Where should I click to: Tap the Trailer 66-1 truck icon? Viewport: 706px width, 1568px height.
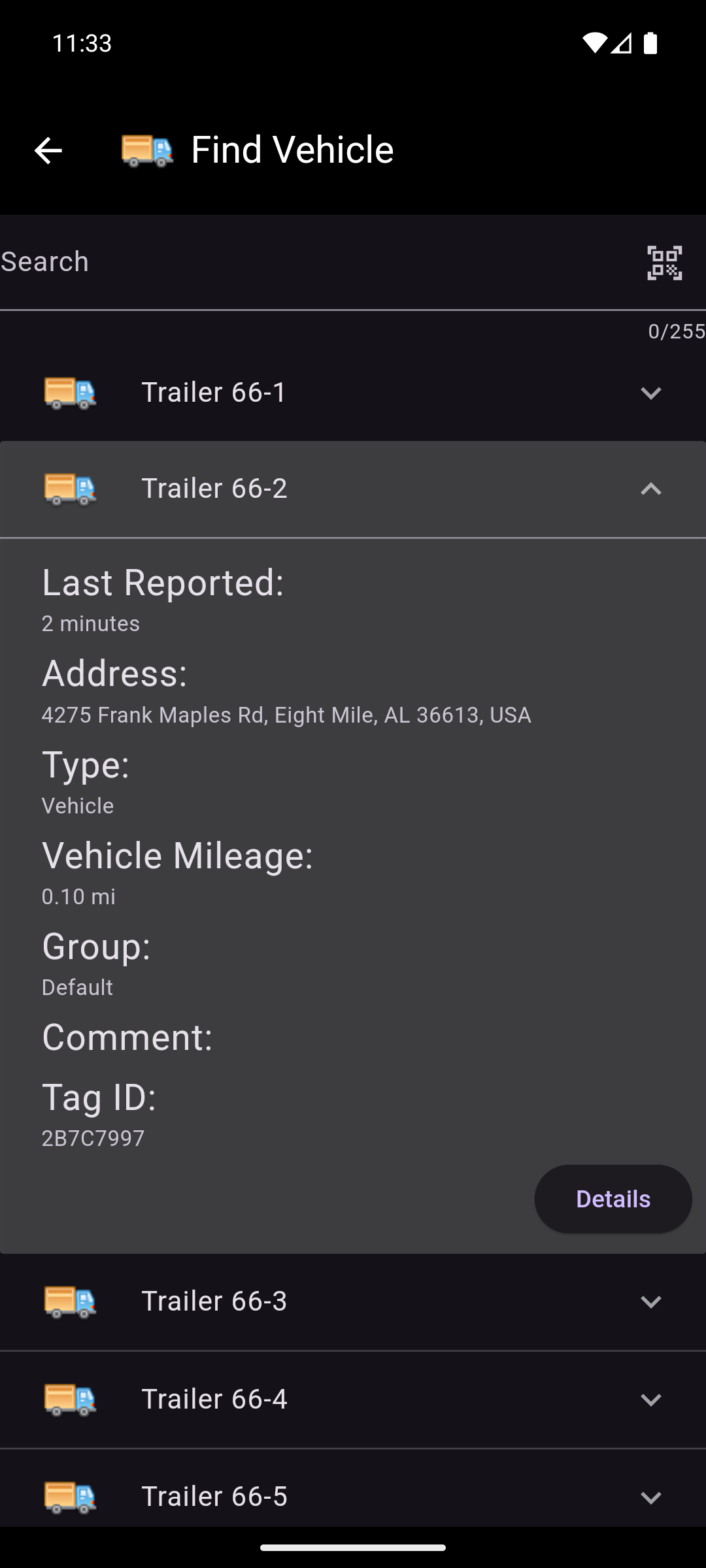pyautogui.click(x=70, y=393)
